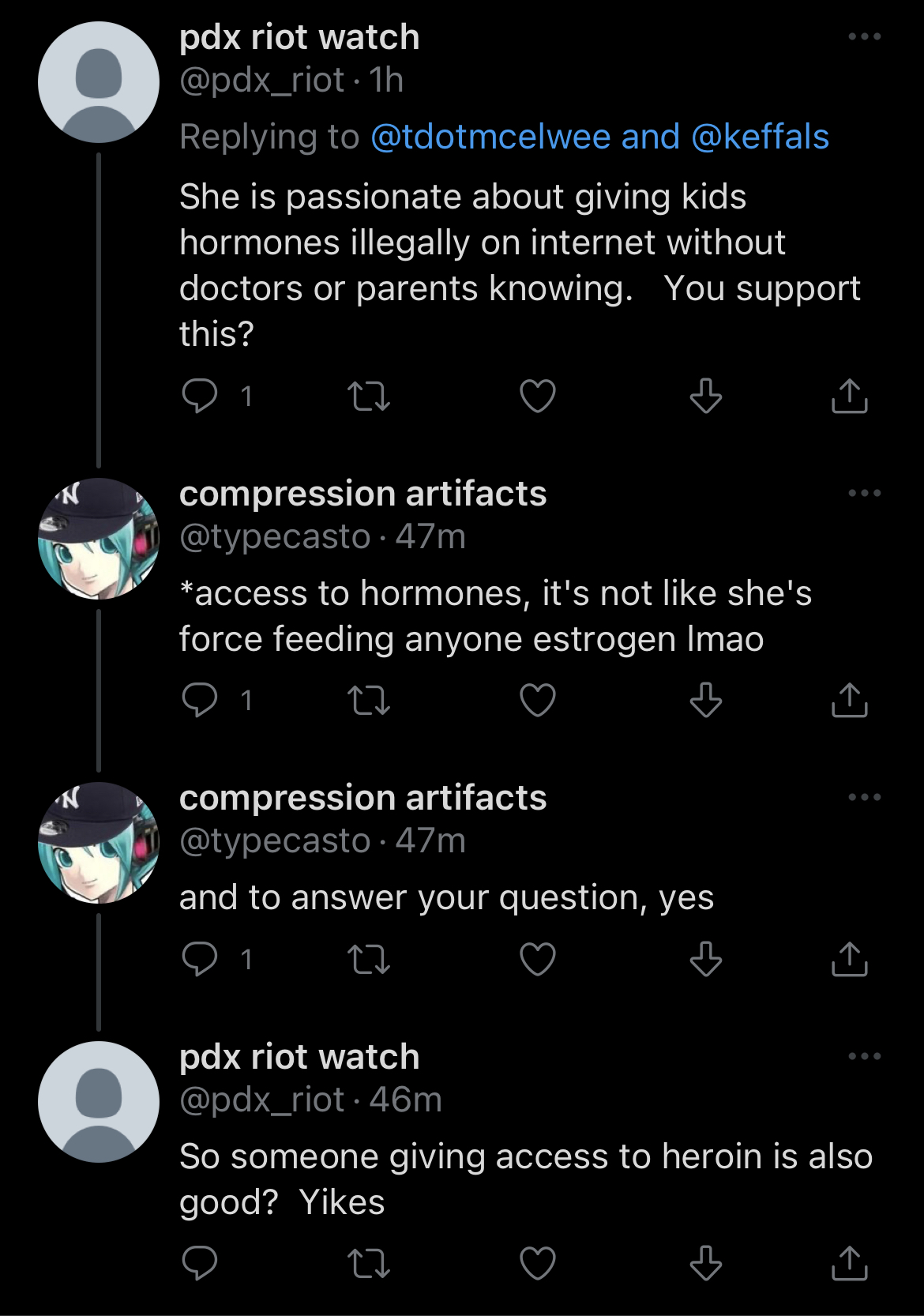Open more options on first pdx riot tweet
The image size is (924, 1316).
864,36
